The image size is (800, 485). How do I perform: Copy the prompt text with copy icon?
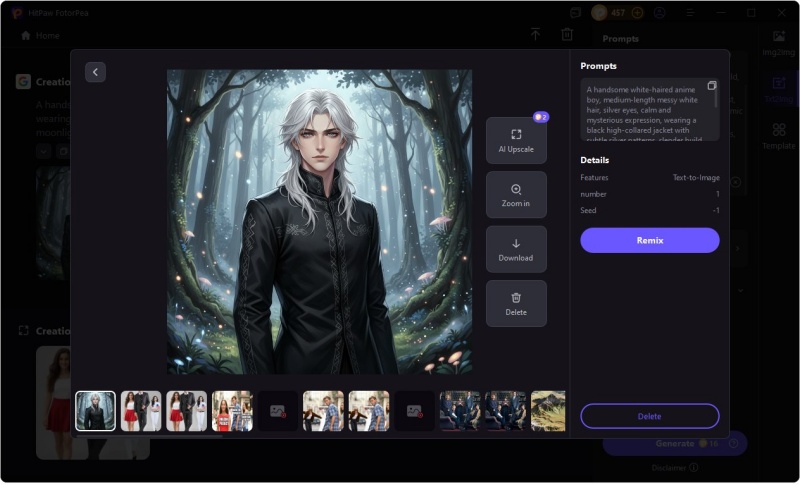pos(712,86)
